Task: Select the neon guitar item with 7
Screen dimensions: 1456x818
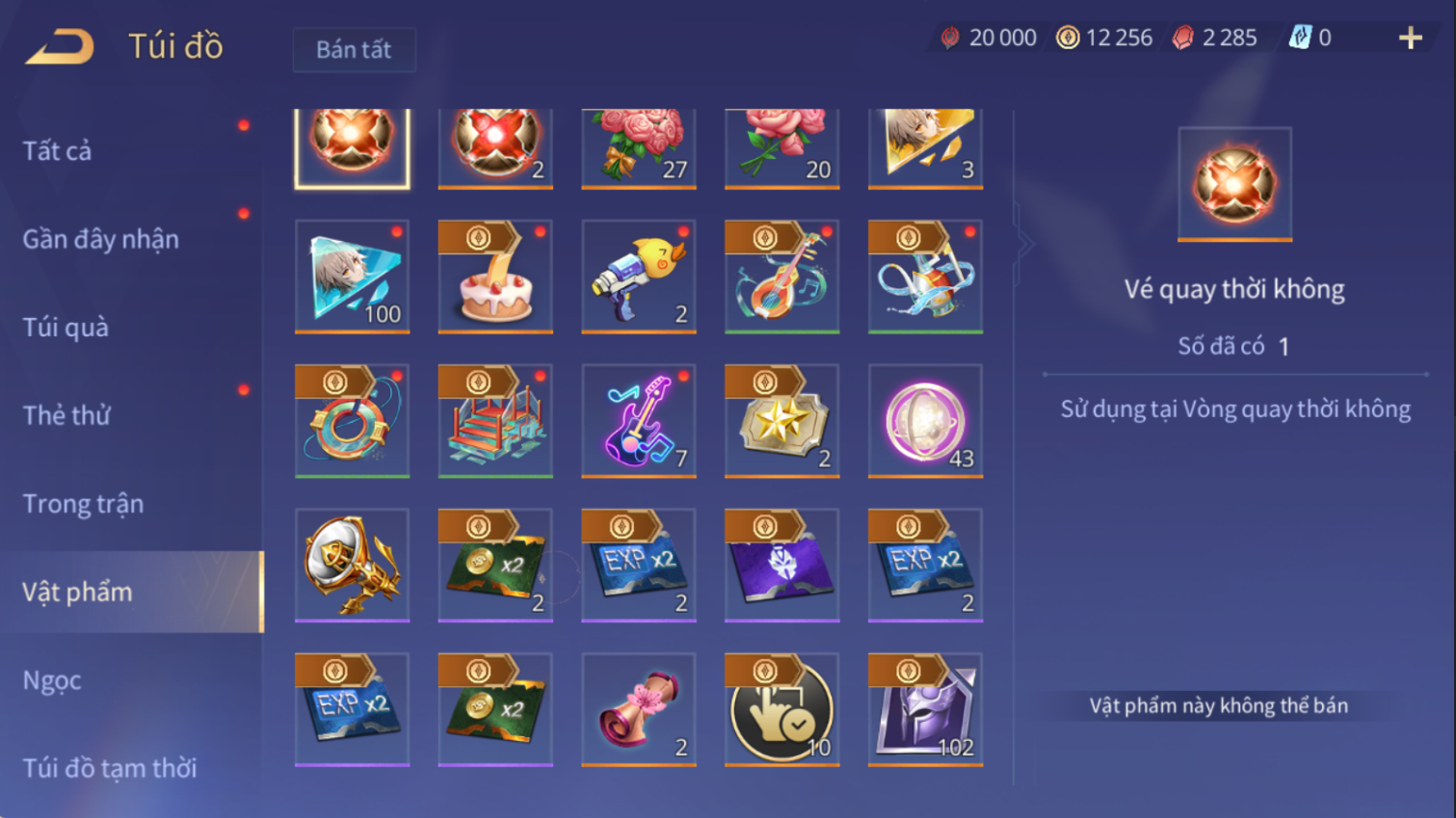Action: [x=639, y=421]
